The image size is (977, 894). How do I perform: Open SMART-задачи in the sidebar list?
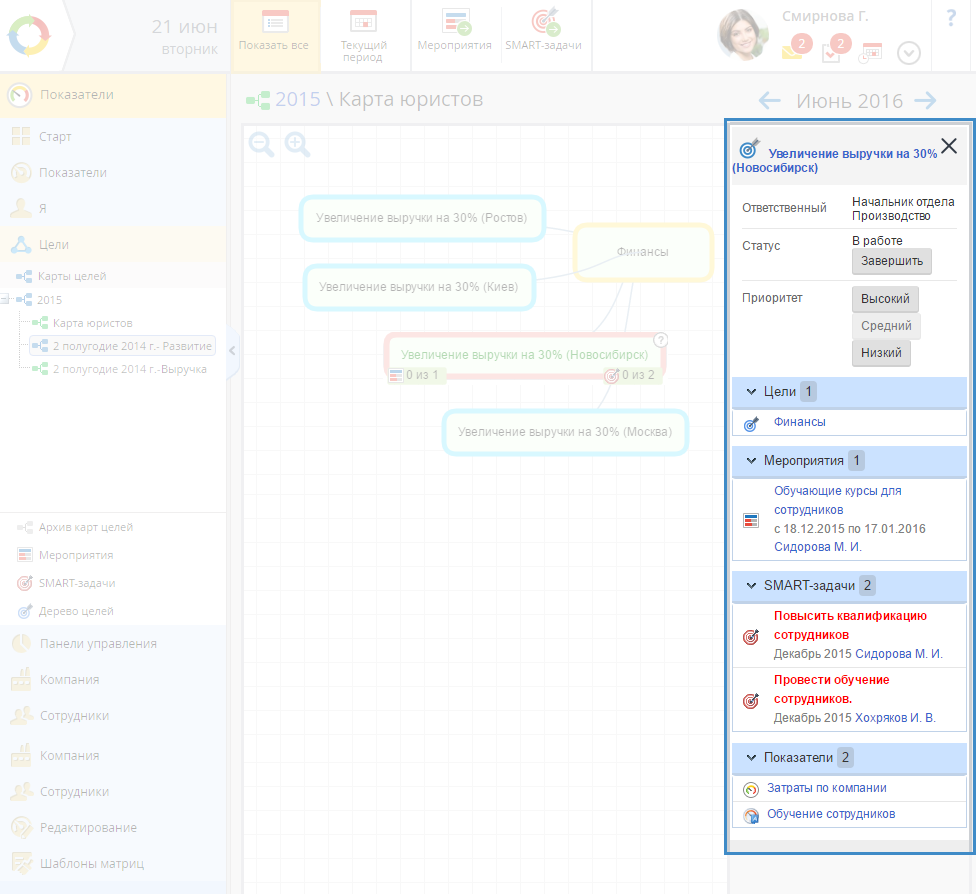(x=77, y=583)
